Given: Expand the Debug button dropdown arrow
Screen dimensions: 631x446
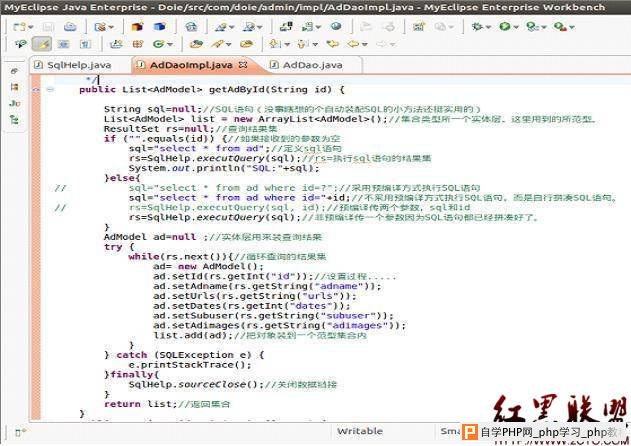Looking at the screenshot, I should pos(490,26).
